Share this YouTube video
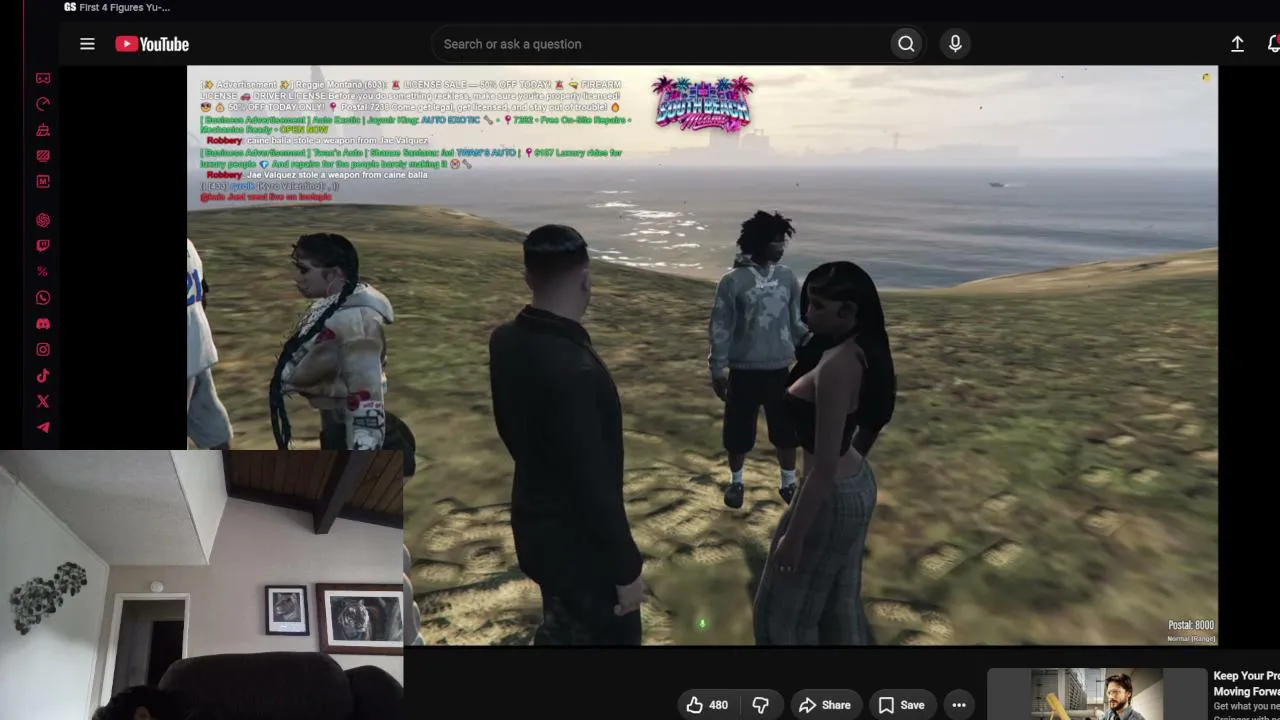The height and width of the screenshot is (720, 1280). coord(825,705)
